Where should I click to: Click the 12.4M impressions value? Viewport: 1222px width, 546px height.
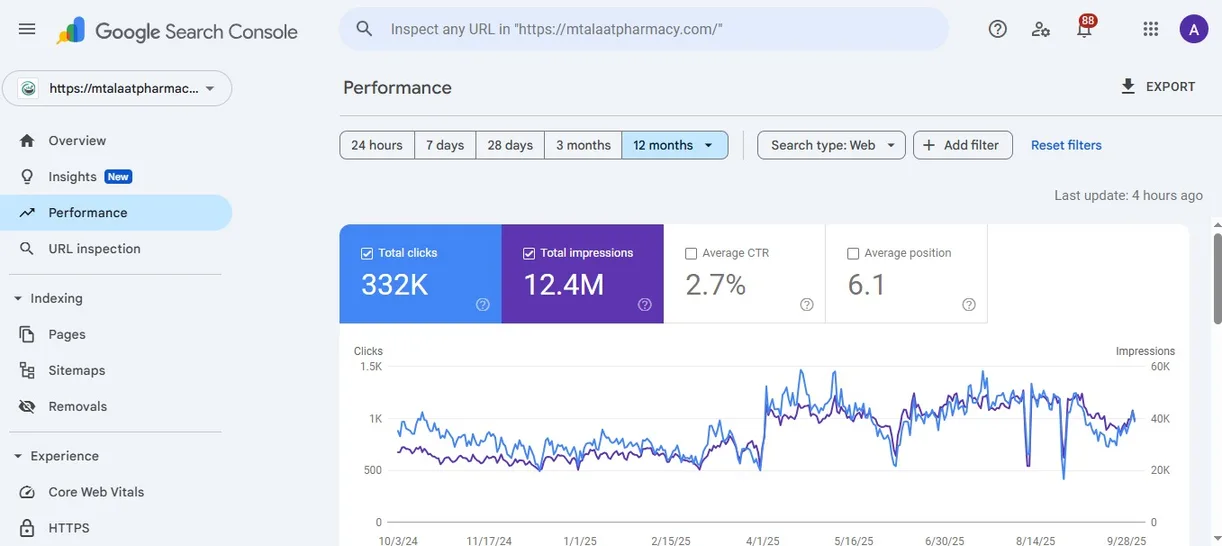point(564,285)
